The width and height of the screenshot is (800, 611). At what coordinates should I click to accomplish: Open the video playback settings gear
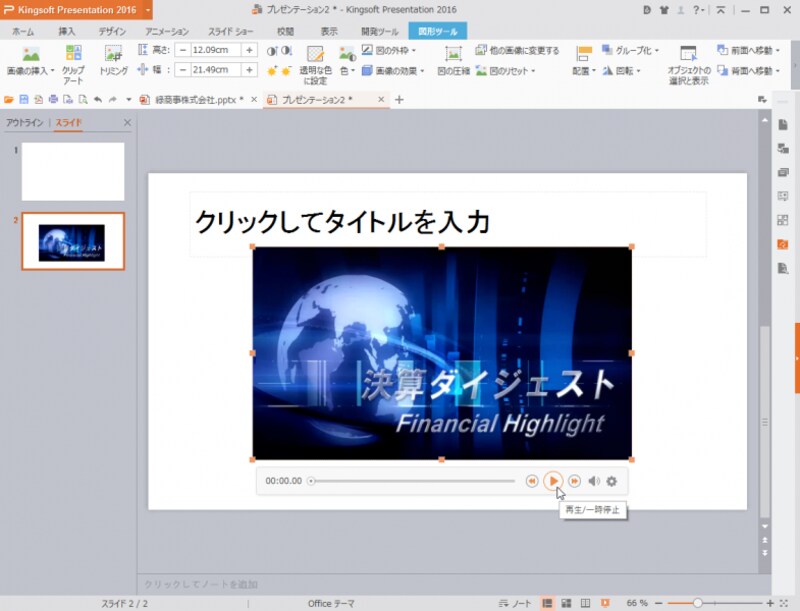610,480
